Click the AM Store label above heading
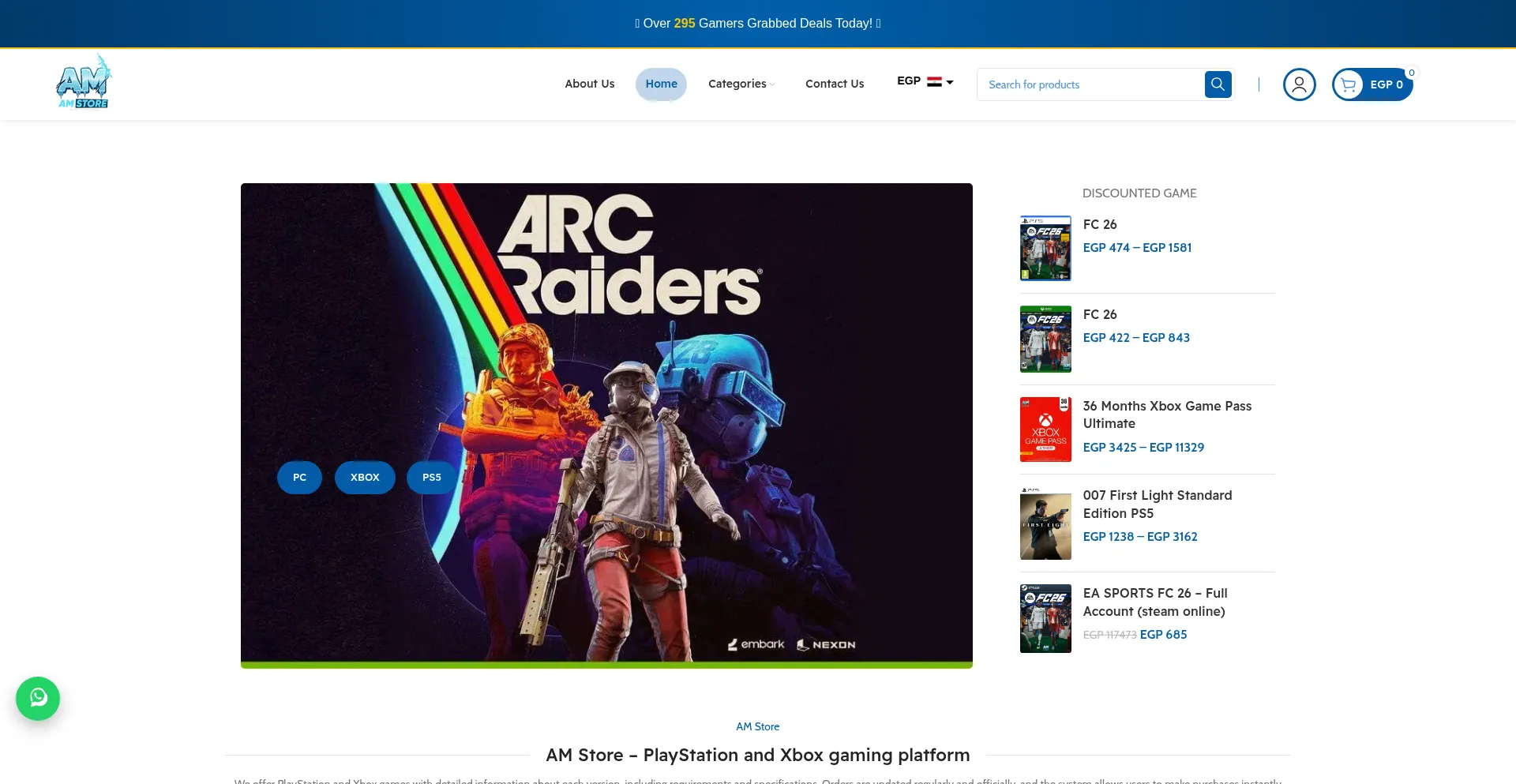 coord(758,727)
